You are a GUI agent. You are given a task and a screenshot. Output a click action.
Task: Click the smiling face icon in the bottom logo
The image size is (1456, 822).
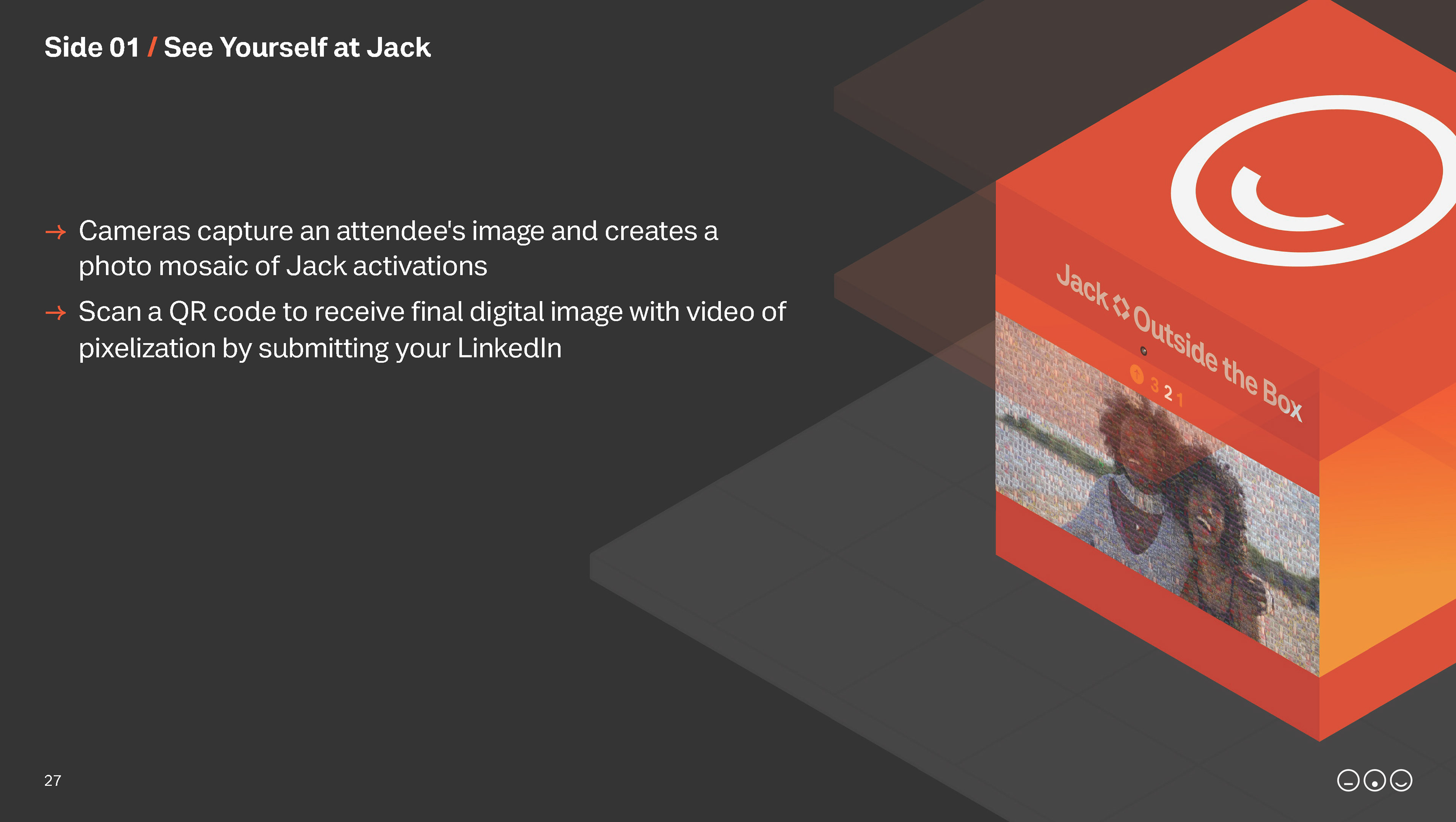pyautogui.click(x=1401, y=781)
